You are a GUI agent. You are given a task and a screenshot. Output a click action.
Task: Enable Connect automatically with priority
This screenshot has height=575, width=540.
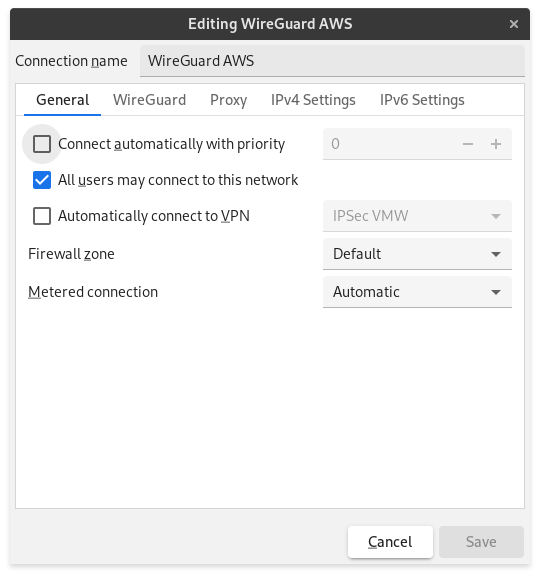[x=42, y=144]
